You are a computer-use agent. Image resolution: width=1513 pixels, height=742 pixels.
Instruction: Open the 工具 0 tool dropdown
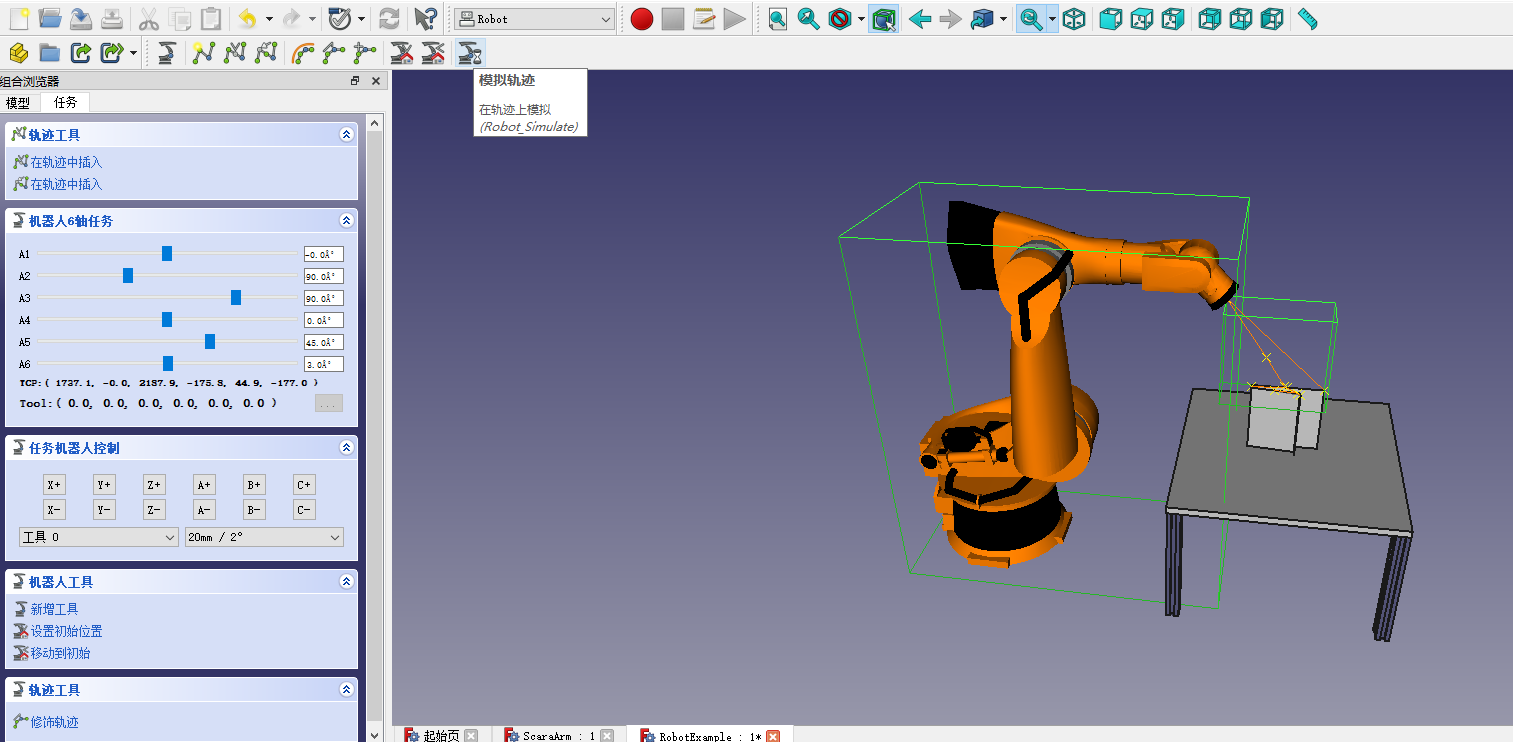(x=99, y=537)
